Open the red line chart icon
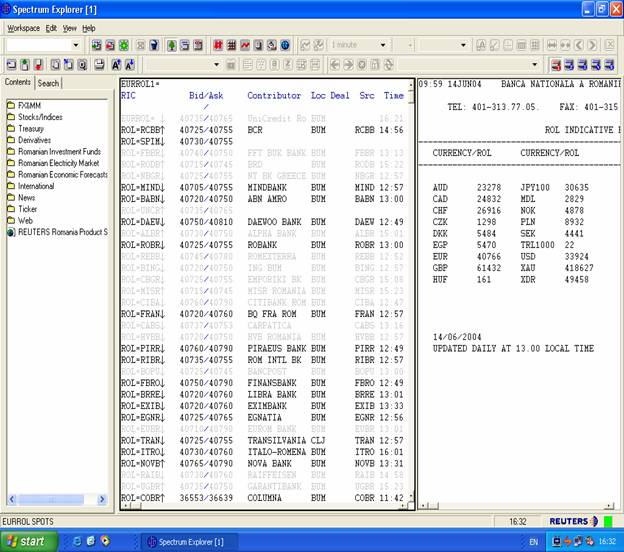This screenshot has width=624, height=552. coord(245,45)
